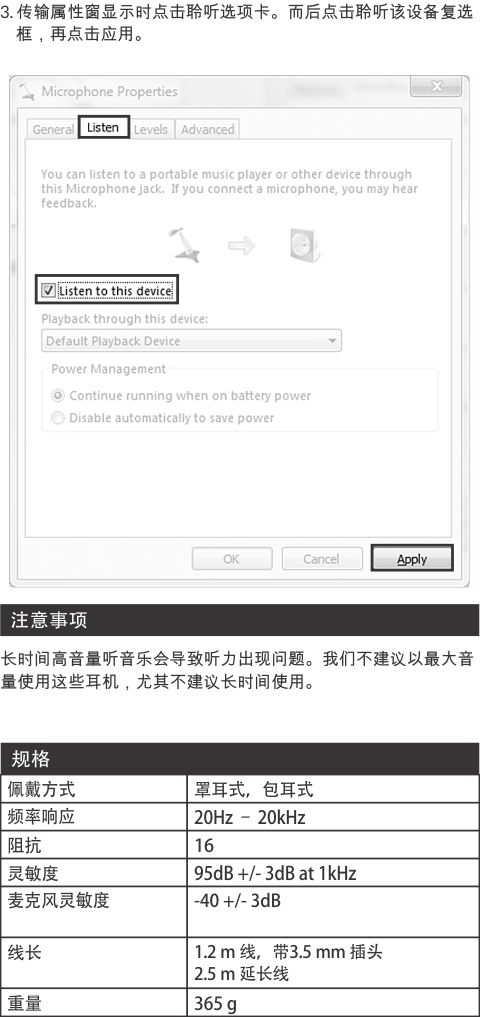The height and width of the screenshot is (1017, 480).
Task: Expand the playback device list arrow
Action: pos(332,341)
